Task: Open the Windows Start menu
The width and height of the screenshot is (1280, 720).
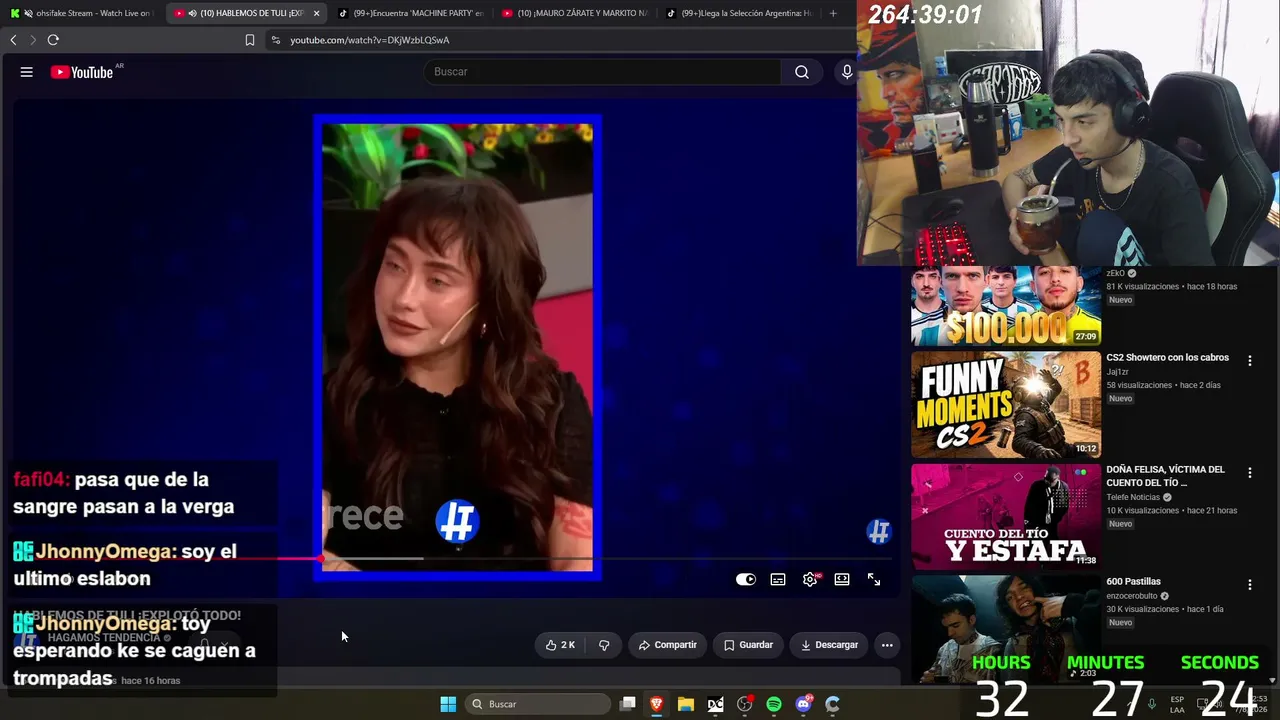Action: tap(448, 704)
